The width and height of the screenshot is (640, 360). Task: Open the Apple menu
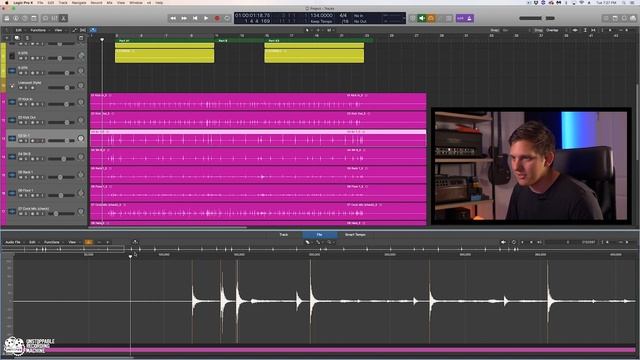pos(6,2)
